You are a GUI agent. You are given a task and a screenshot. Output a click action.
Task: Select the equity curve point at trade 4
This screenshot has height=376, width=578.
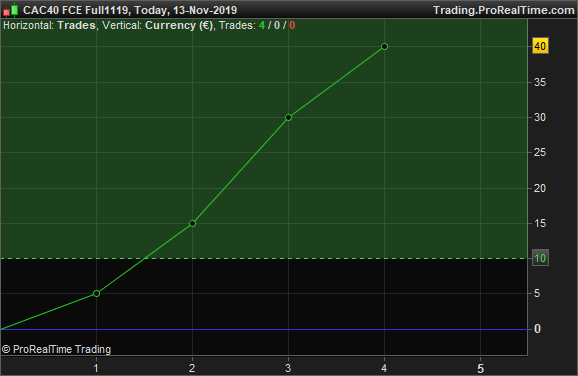[x=384, y=46]
